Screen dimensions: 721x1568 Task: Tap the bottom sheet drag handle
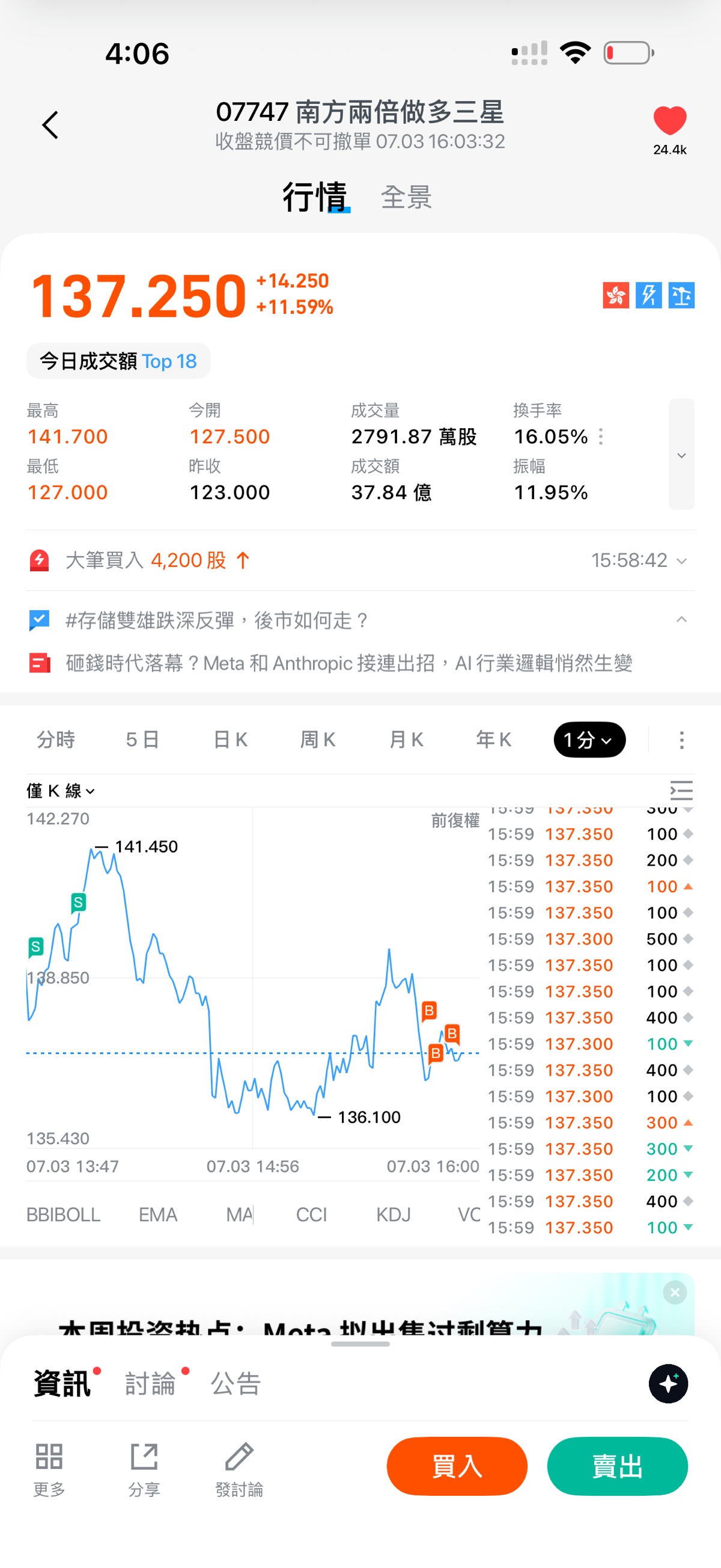click(x=360, y=1344)
